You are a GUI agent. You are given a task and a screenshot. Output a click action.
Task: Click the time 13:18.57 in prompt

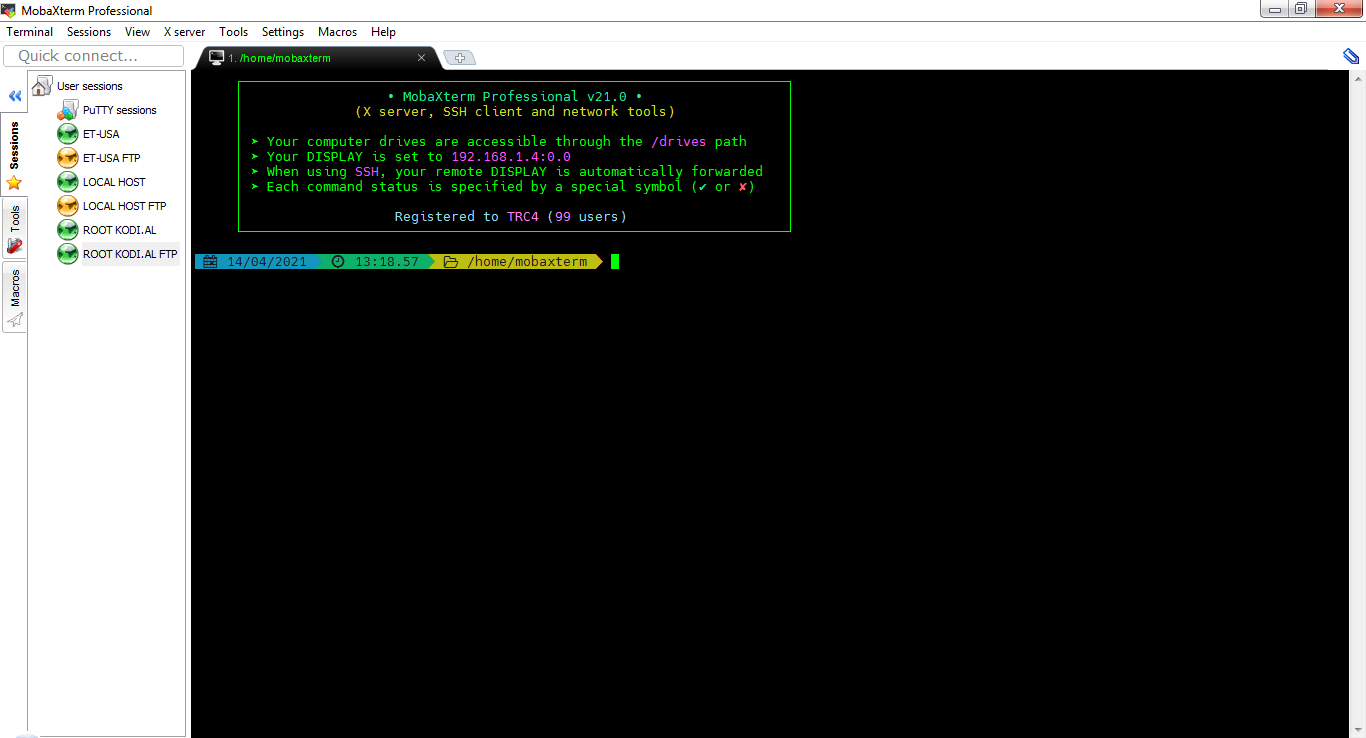click(x=387, y=262)
